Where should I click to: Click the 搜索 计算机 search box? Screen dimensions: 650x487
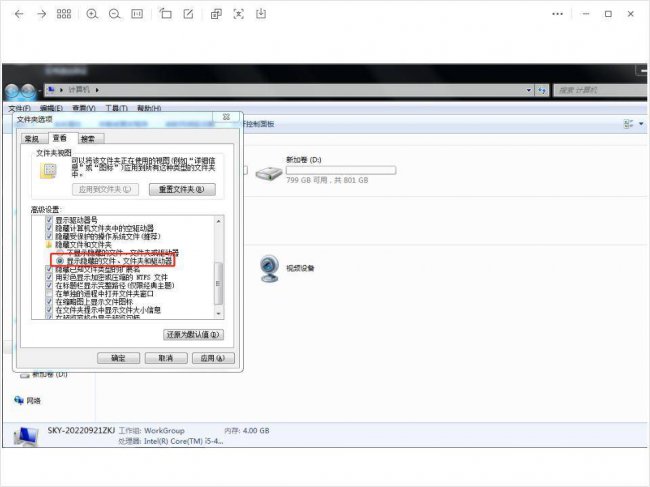pyautogui.click(x=600, y=90)
